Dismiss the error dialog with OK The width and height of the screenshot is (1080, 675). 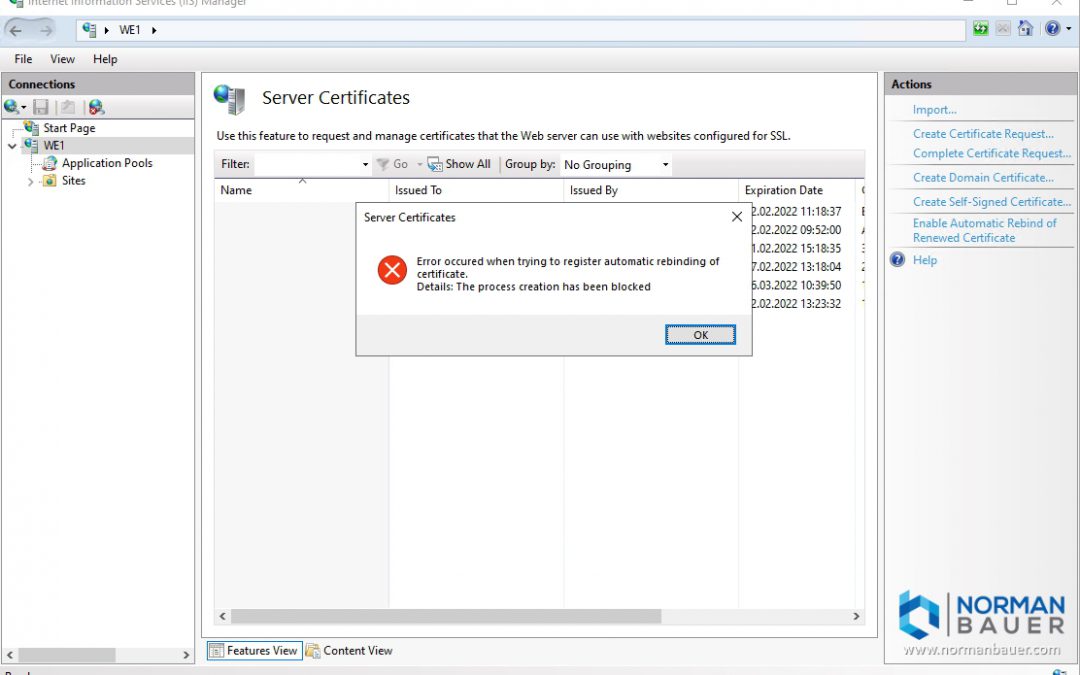pyautogui.click(x=699, y=334)
